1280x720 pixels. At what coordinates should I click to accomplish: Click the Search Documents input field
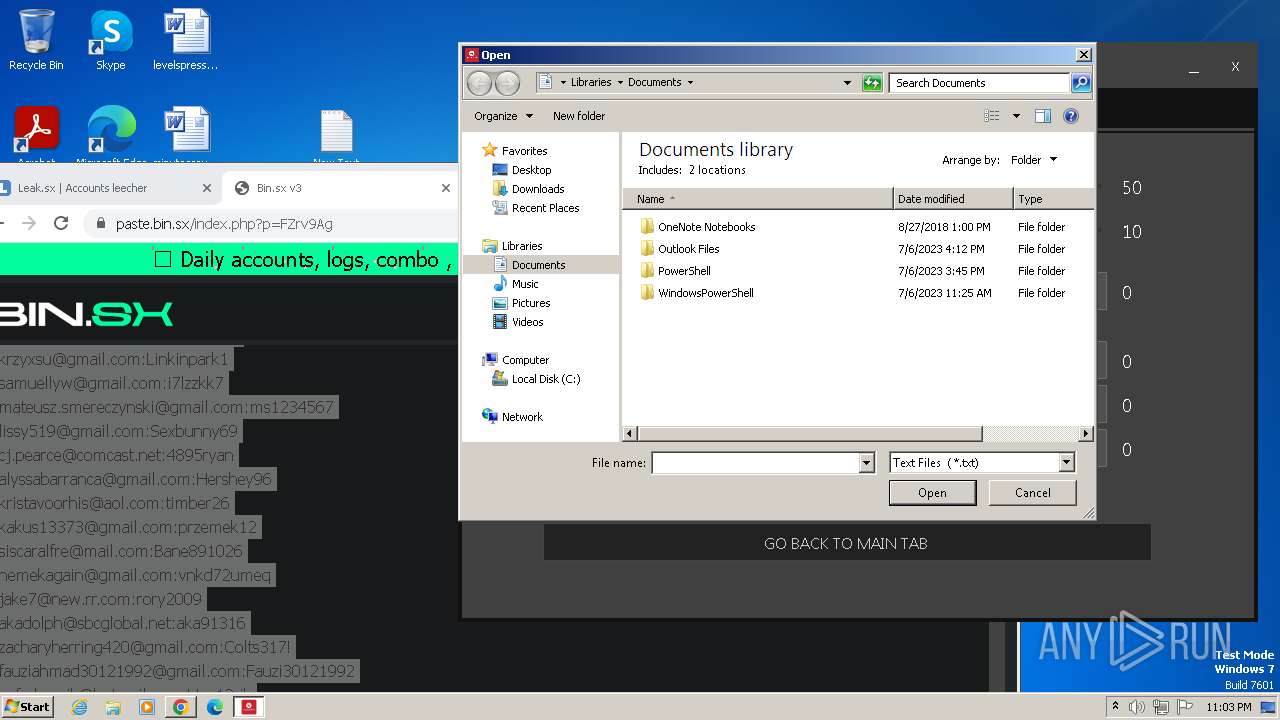point(979,83)
